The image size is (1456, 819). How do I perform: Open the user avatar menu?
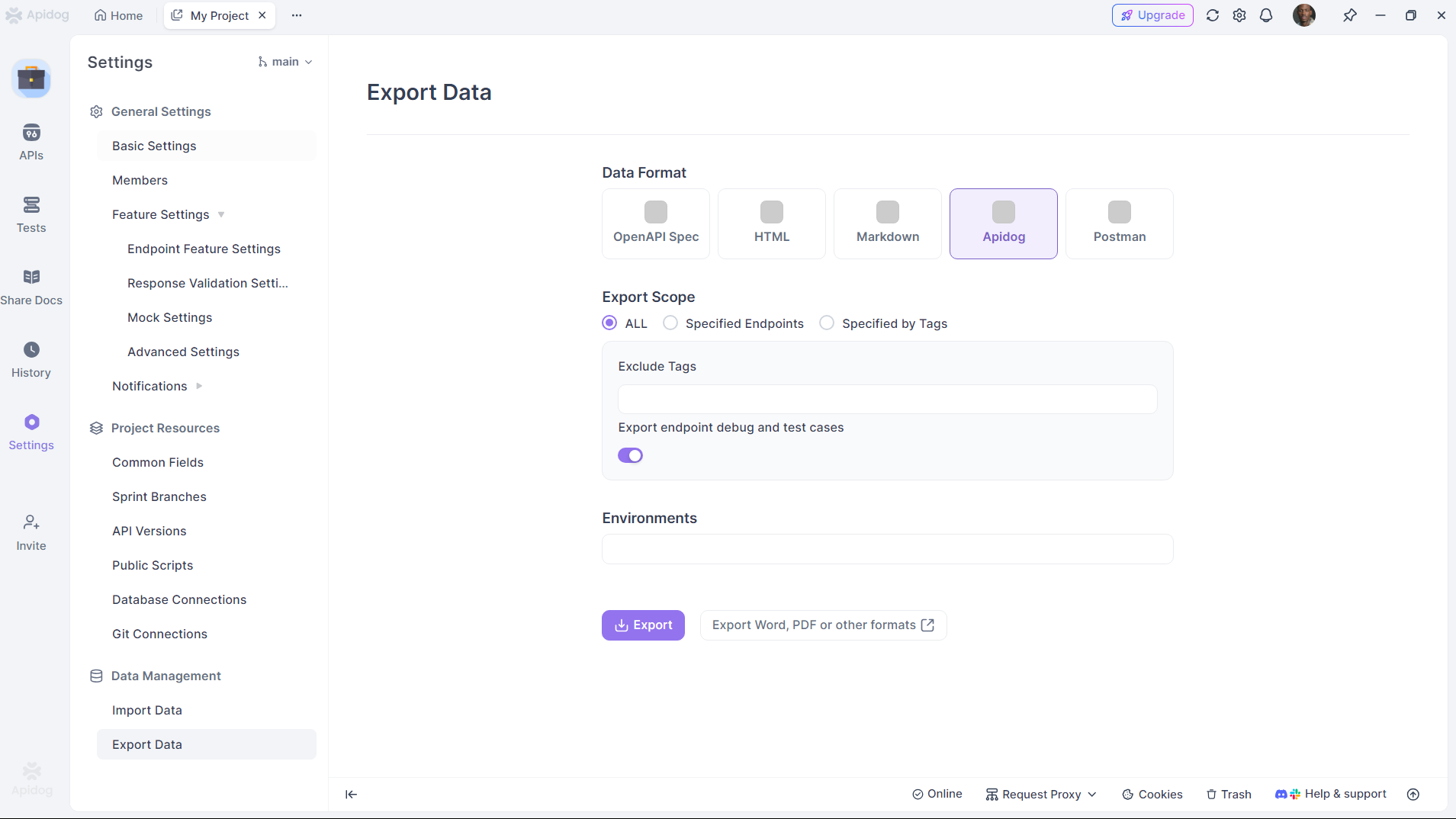1304,15
